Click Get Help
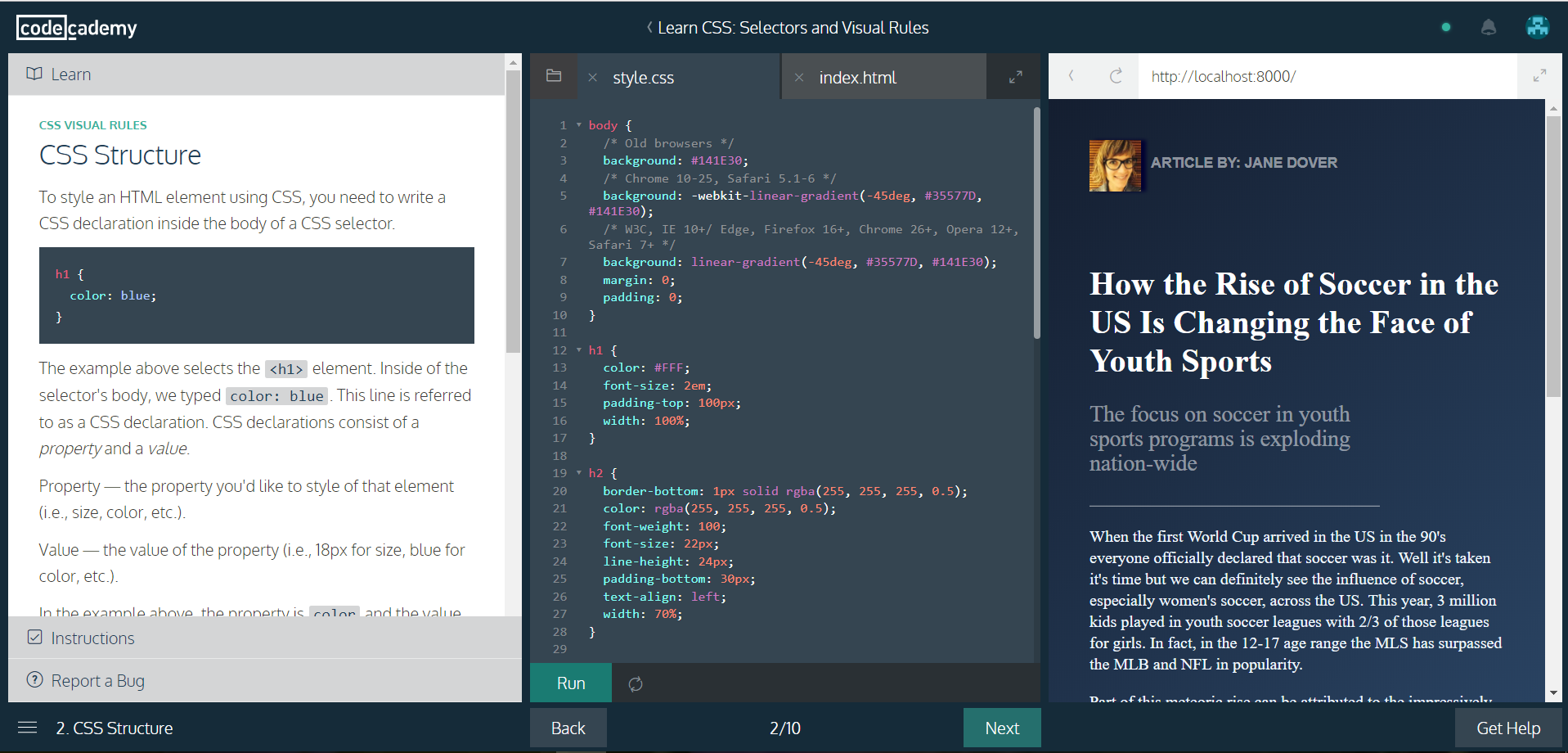This screenshot has height=753, width=1568. point(1508,728)
